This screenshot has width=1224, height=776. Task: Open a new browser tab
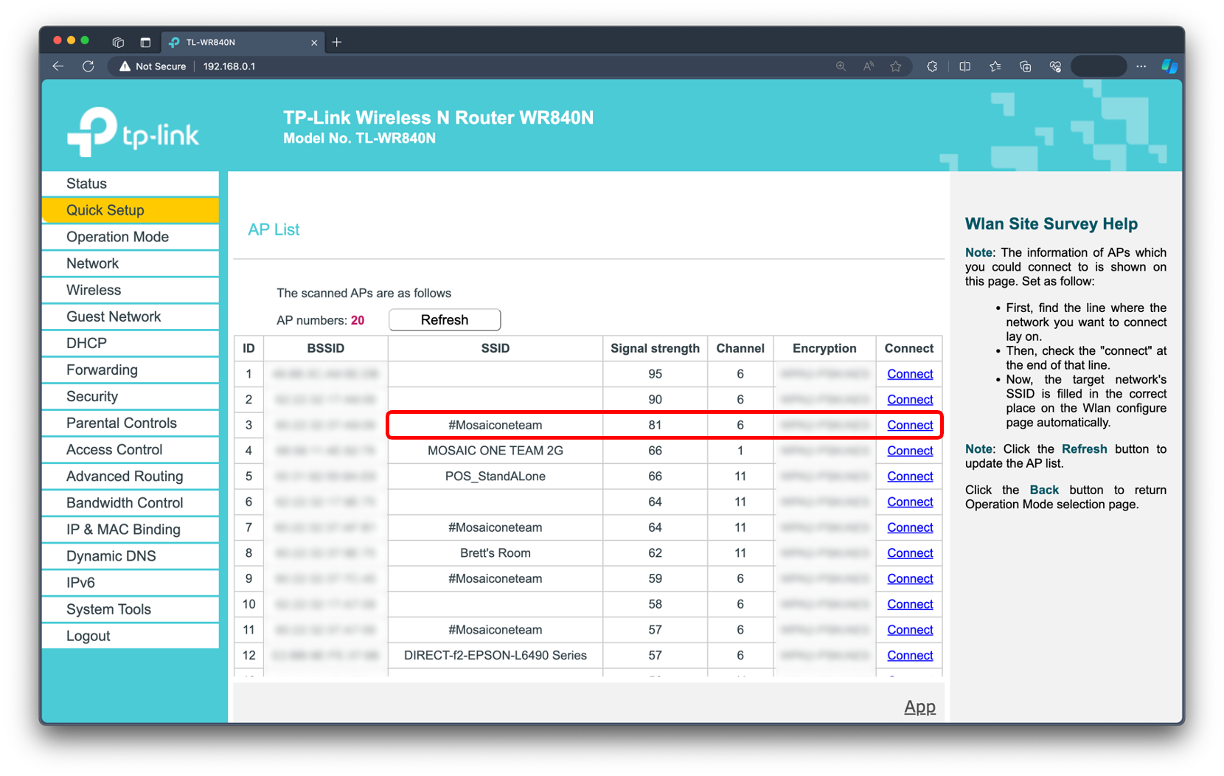click(337, 42)
